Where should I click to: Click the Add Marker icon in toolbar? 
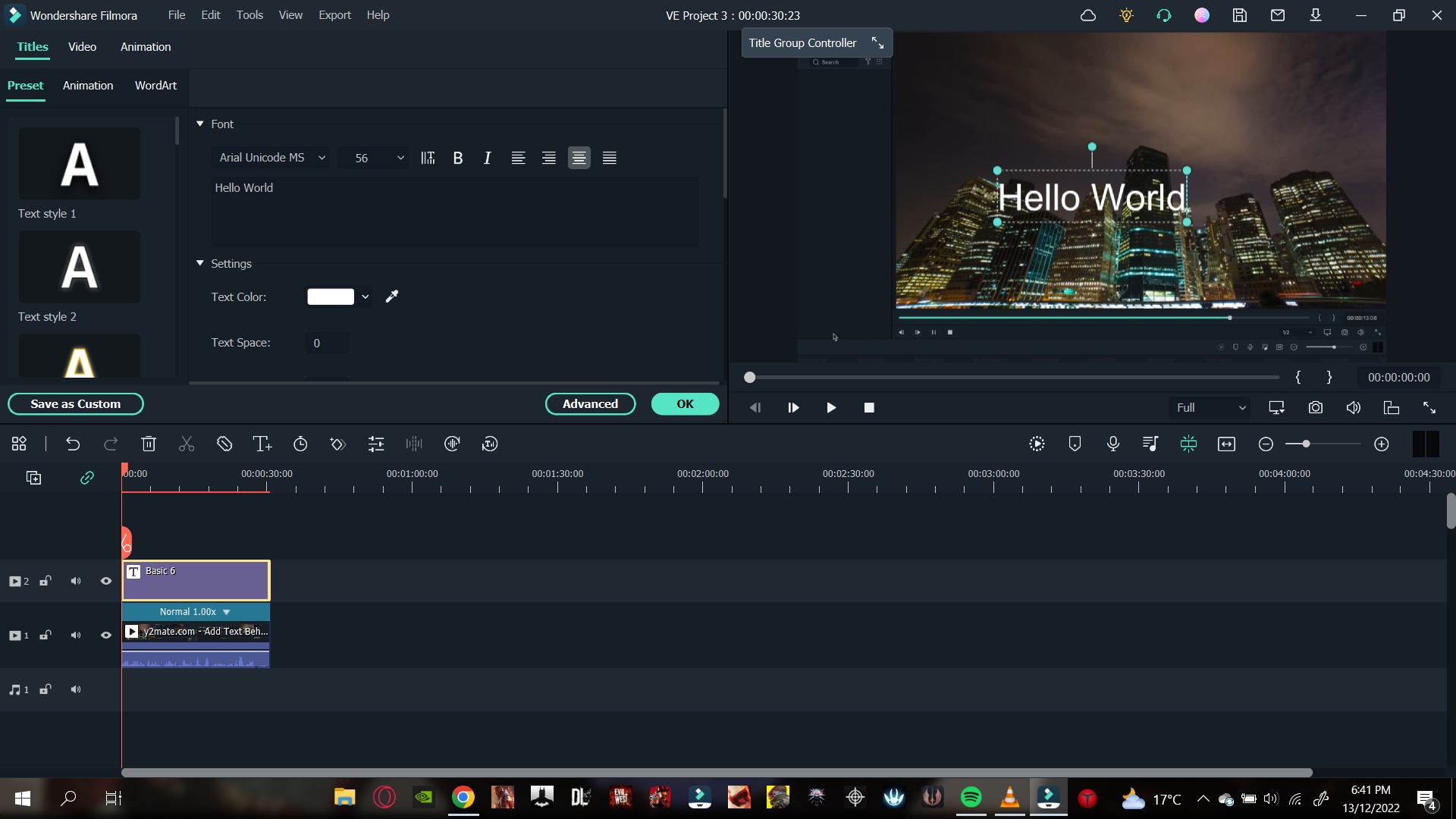click(x=1075, y=444)
